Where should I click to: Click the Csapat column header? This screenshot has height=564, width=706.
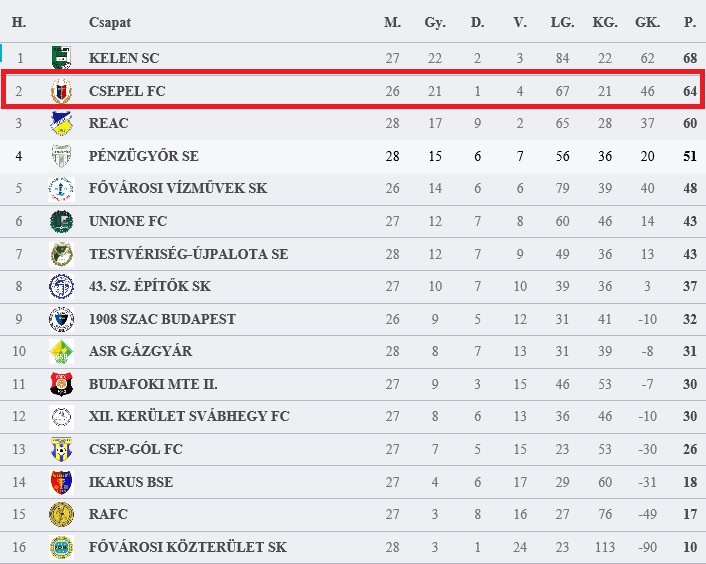tap(110, 23)
